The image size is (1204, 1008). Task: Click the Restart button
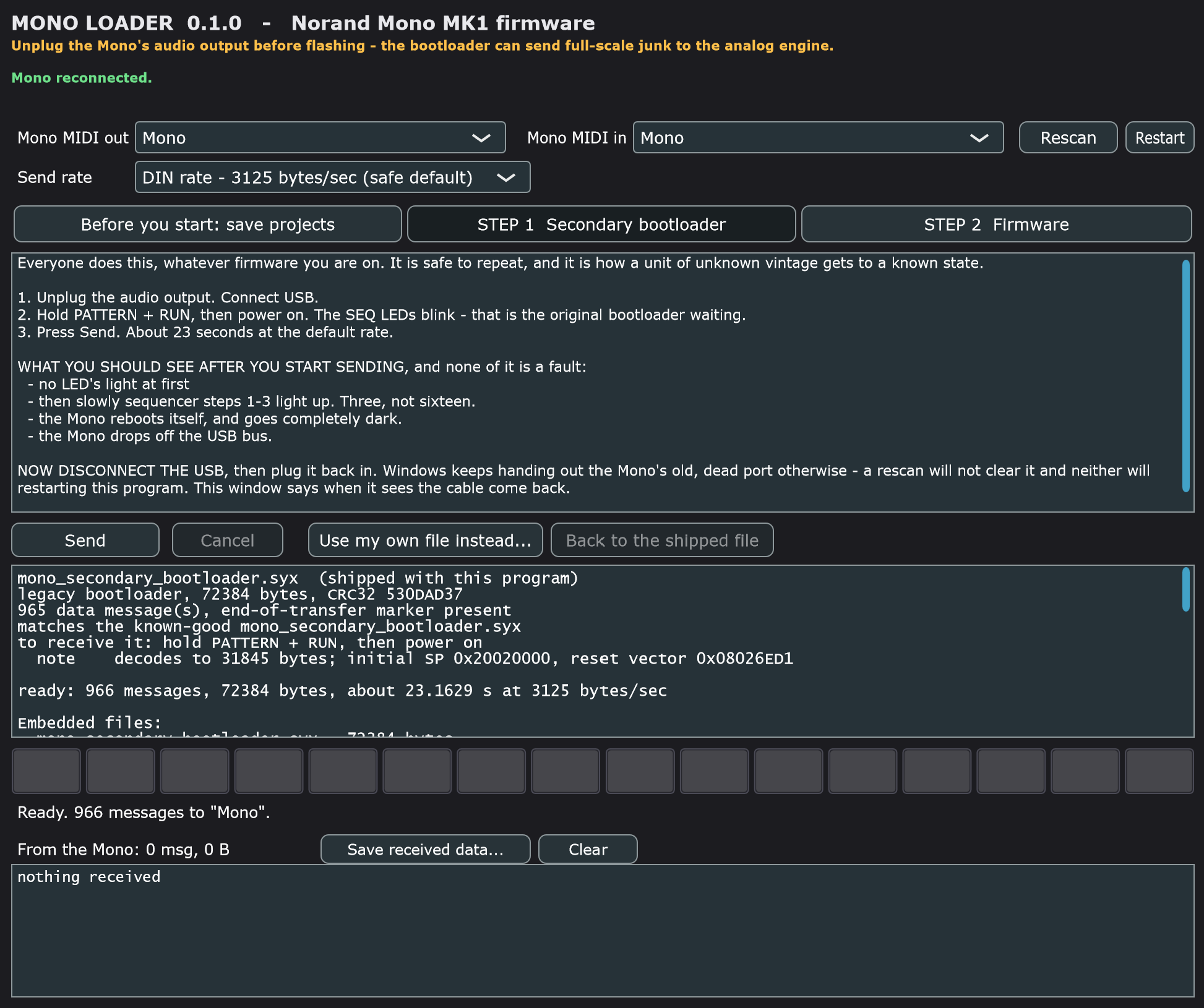tap(1159, 137)
